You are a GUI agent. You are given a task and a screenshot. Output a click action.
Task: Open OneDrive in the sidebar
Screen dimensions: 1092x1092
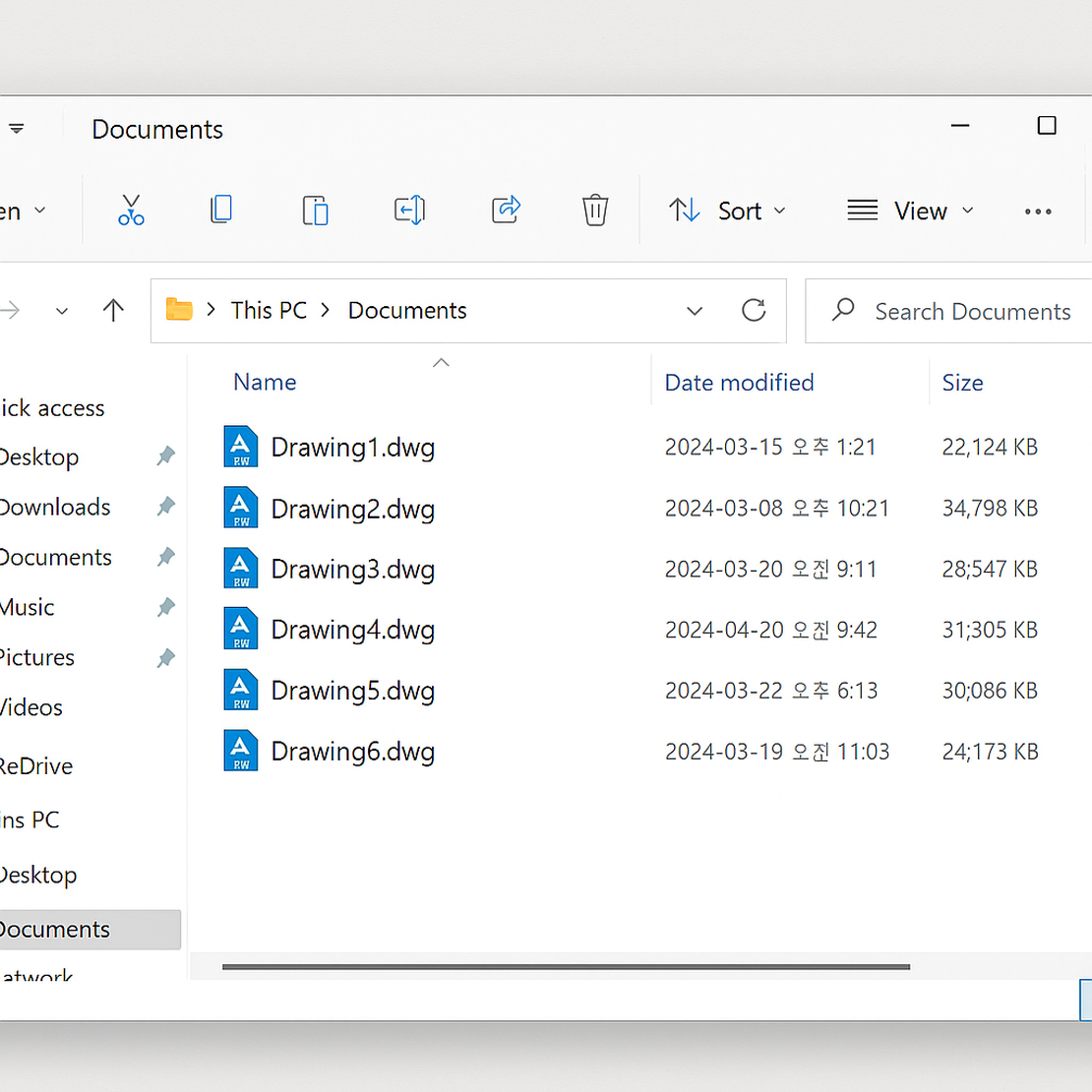pos(36,766)
